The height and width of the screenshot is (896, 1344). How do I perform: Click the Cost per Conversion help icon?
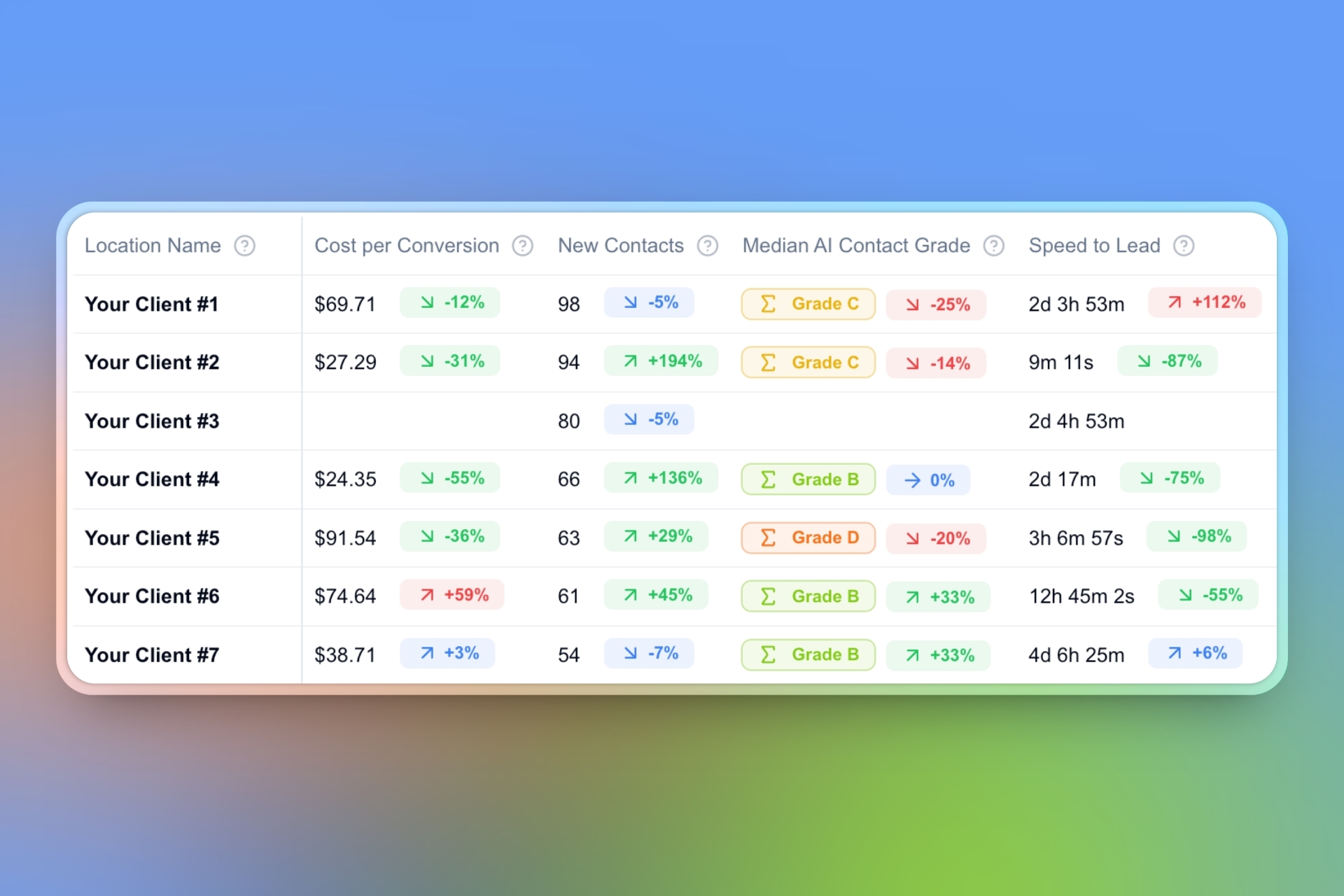pyautogui.click(x=522, y=246)
